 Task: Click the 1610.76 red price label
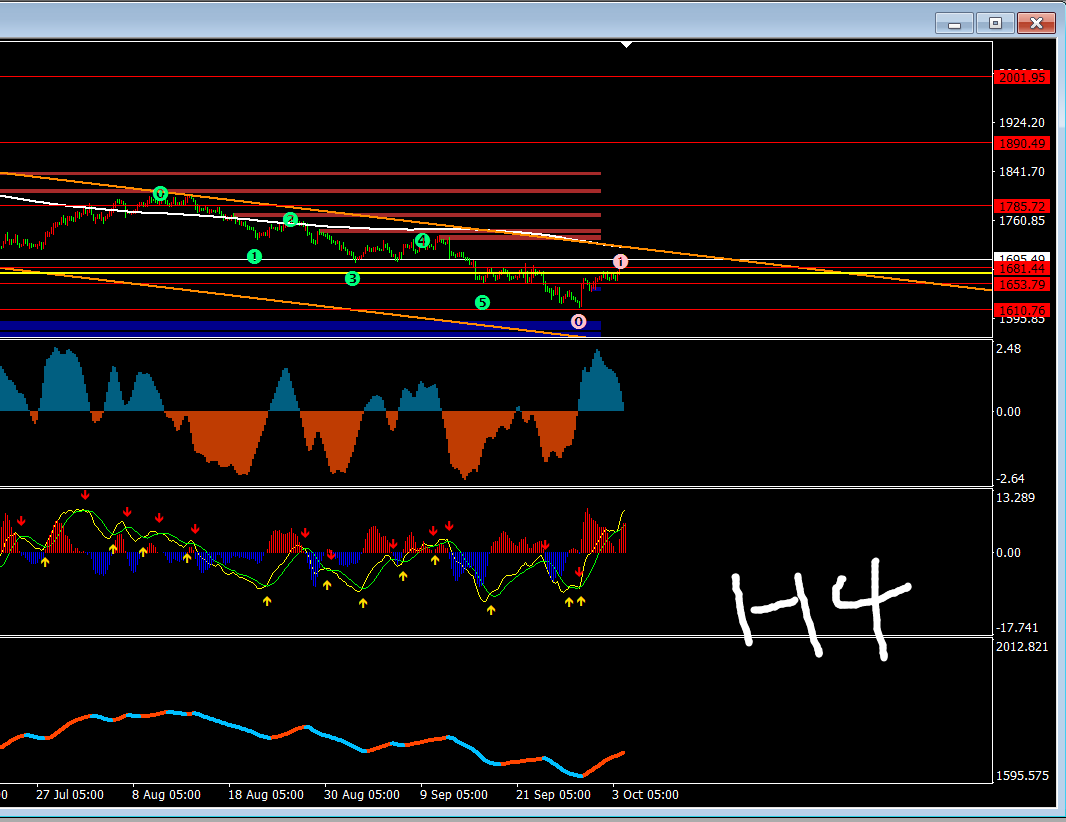coord(1020,310)
